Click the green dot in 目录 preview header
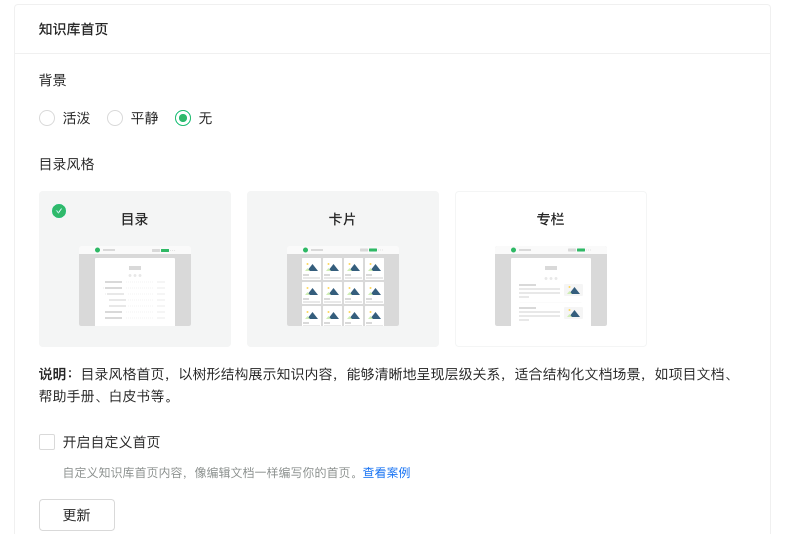The height and width of the screenshot is (534, 807). pyautogui.click(x=97, y=250)
